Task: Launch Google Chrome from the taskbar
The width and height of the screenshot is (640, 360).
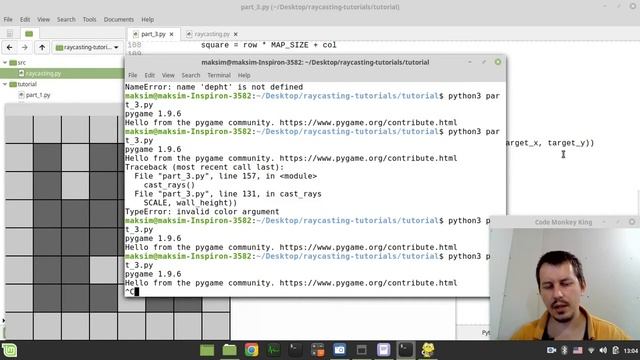Action: tap(251, 350)
